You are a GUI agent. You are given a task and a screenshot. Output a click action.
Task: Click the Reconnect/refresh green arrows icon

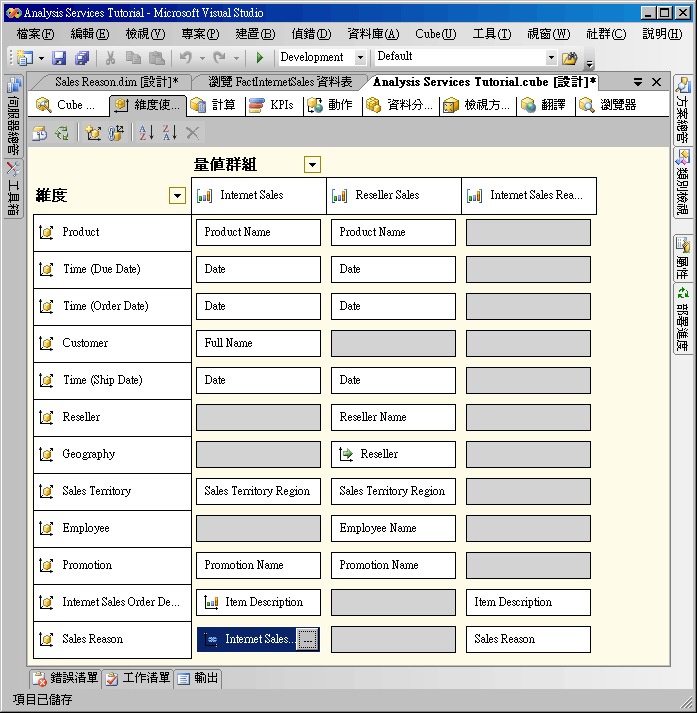pos(62,133)
